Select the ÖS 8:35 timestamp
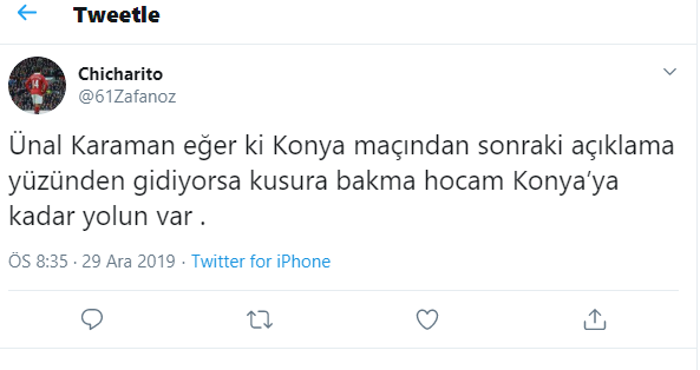Image resolution: width=700 pixels, height=370 pixels. pyautogui.click(x=38, y=261)
